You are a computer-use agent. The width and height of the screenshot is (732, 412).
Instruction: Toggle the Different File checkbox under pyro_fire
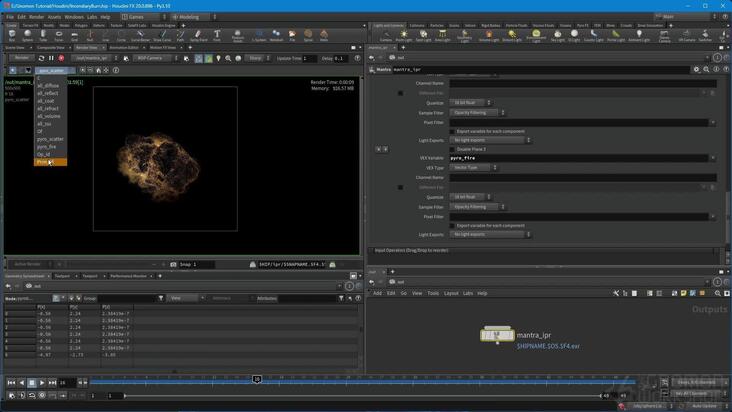(400, 188)
